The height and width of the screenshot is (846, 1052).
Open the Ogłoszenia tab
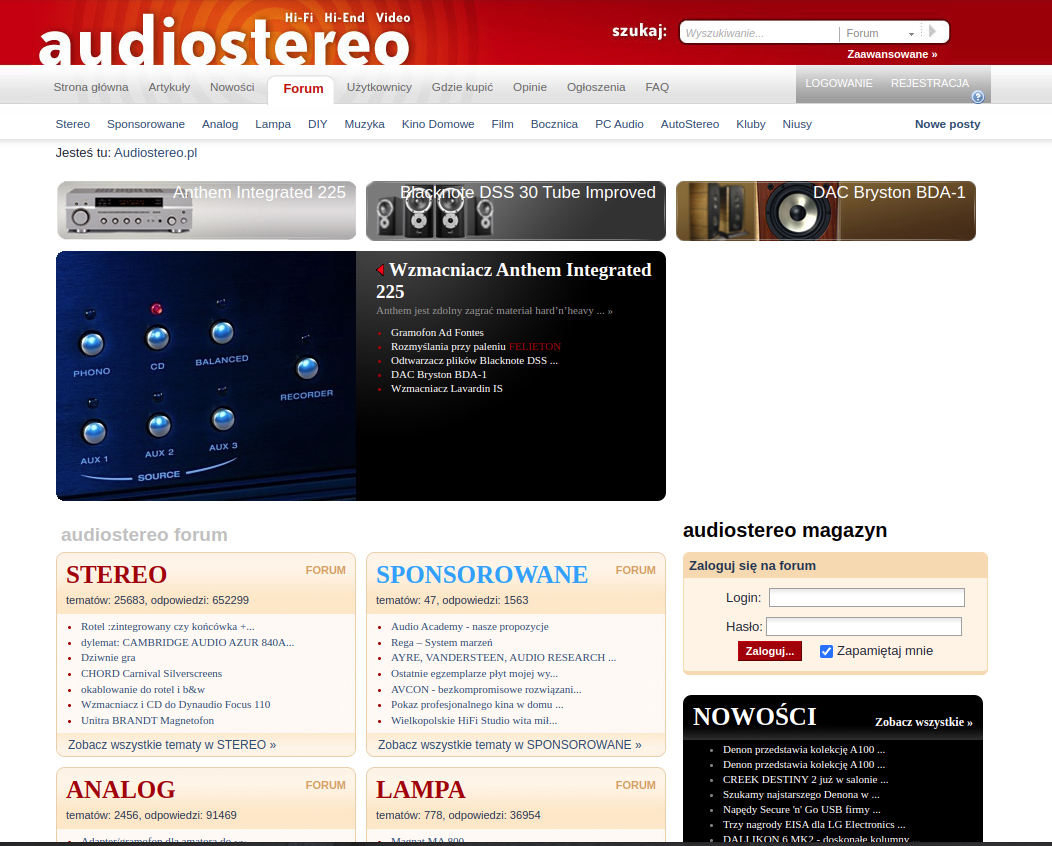pyautogui.click(x=596, y=87)
